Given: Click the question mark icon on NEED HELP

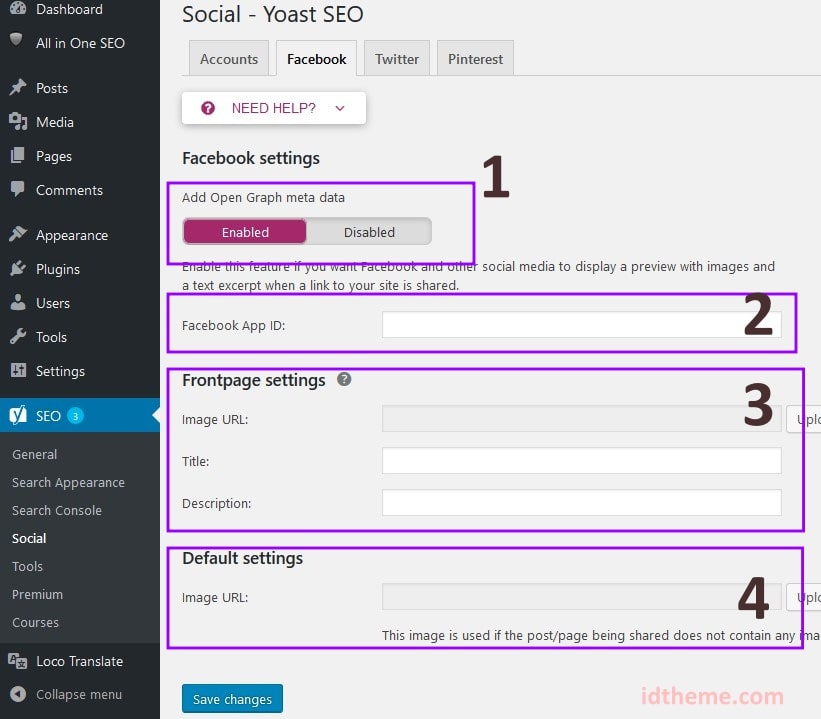Looking at the screenshot, I should tap(207, 107).
